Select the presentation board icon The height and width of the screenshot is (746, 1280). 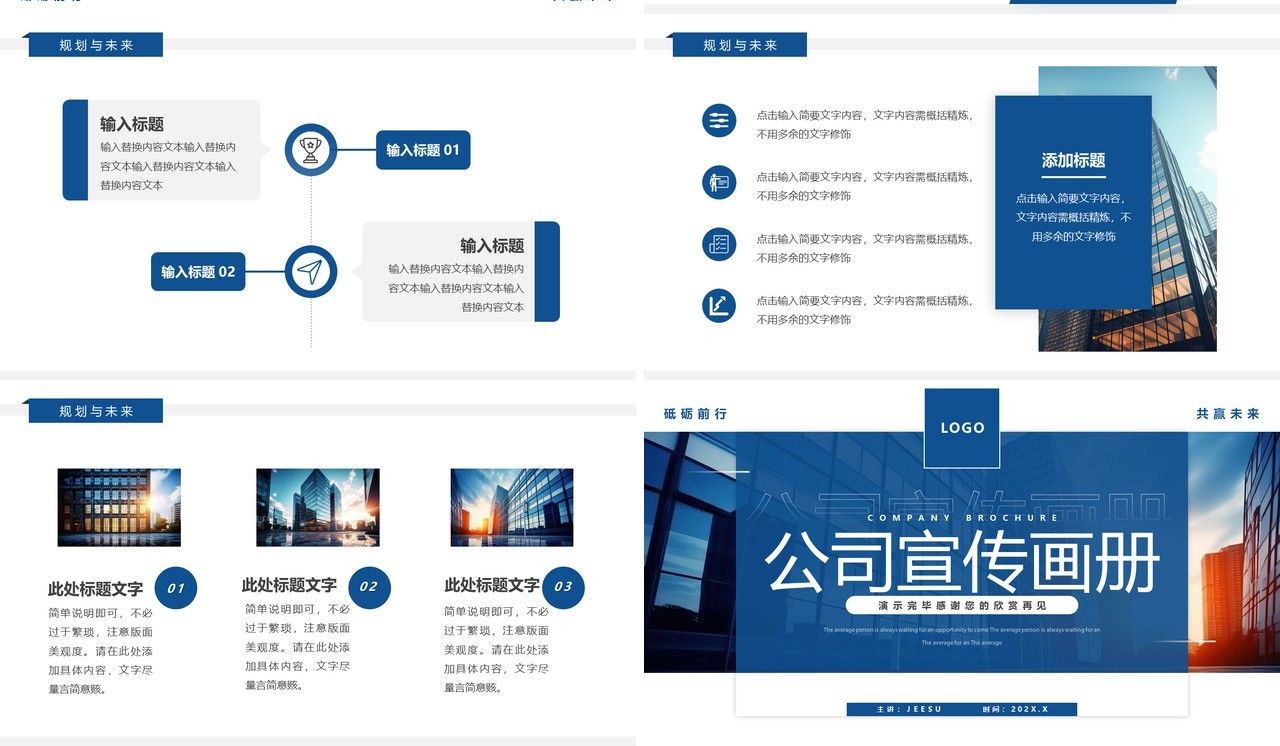coord(718,182)
